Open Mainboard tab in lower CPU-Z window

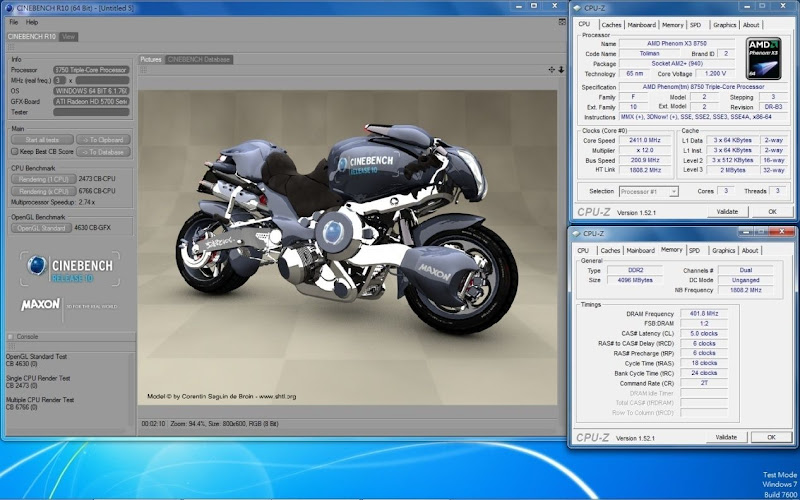(x=641, y=251)
